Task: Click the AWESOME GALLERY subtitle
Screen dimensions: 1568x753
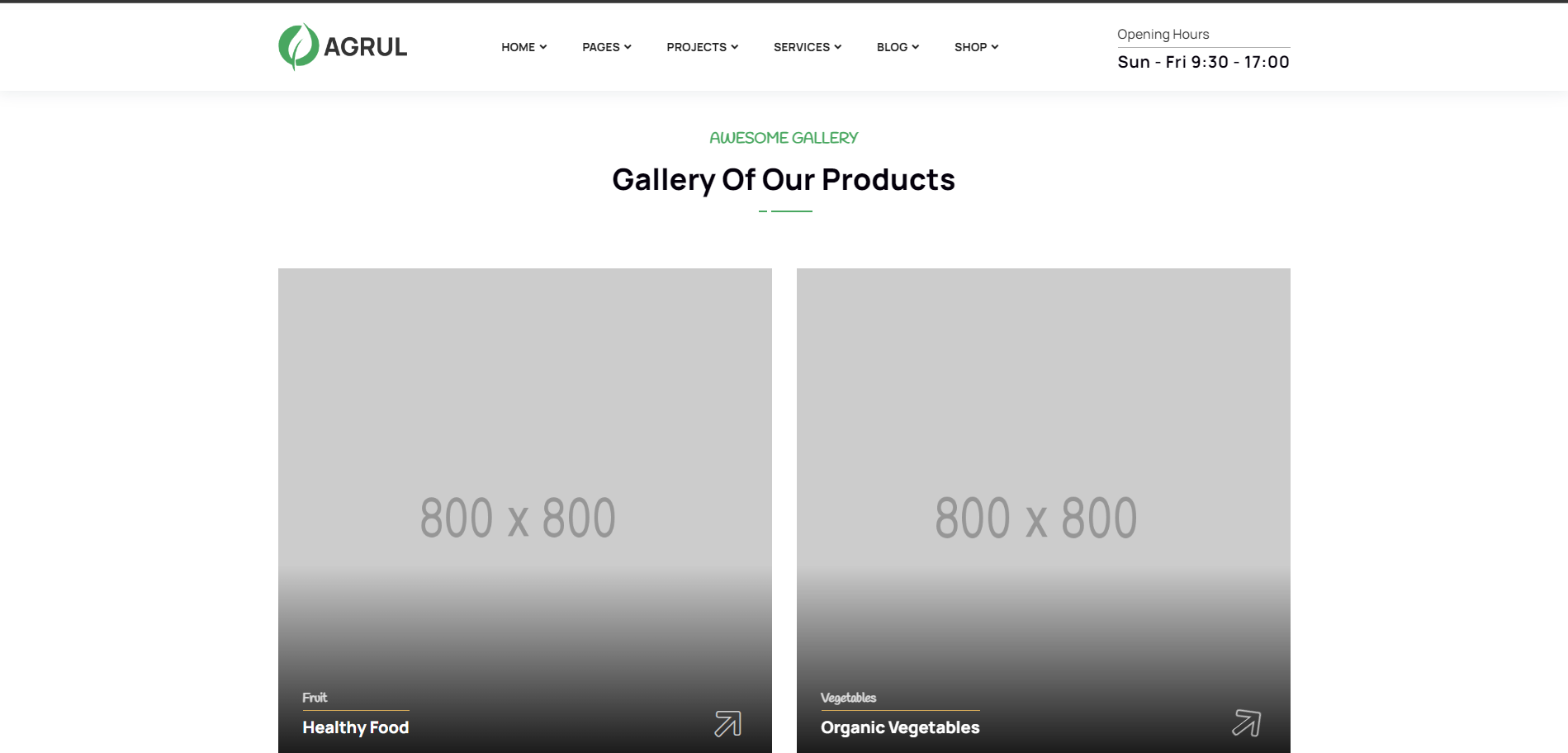Action: [x=784, y=138]
